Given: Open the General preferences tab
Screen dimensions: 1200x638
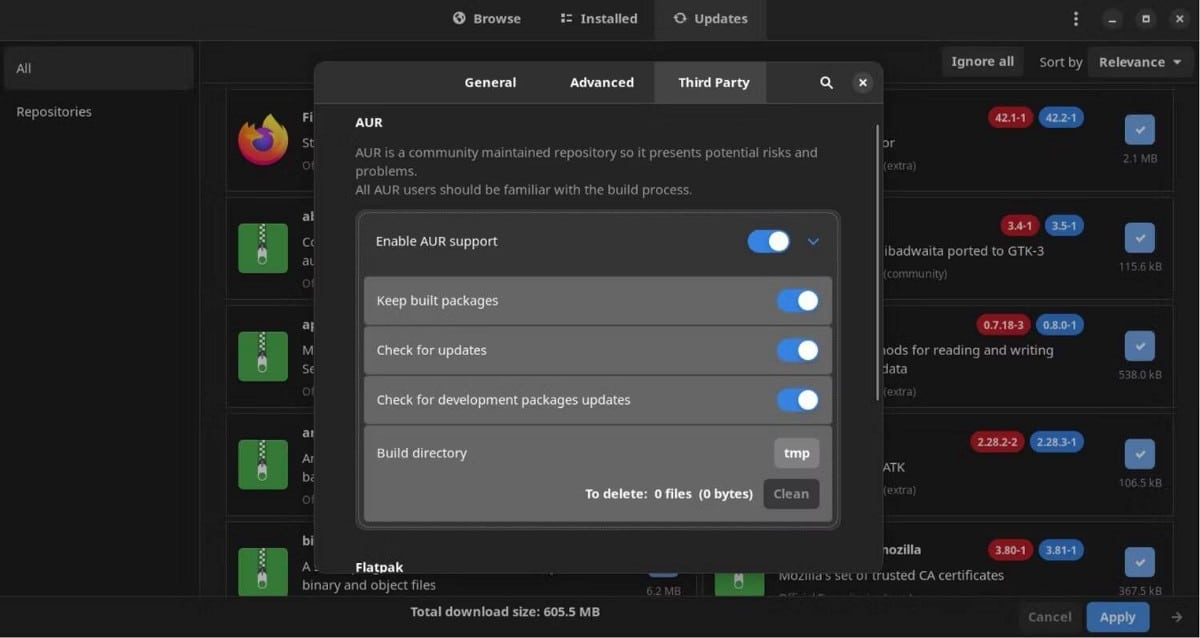Looking at the screenshot, I should (490, 82).
